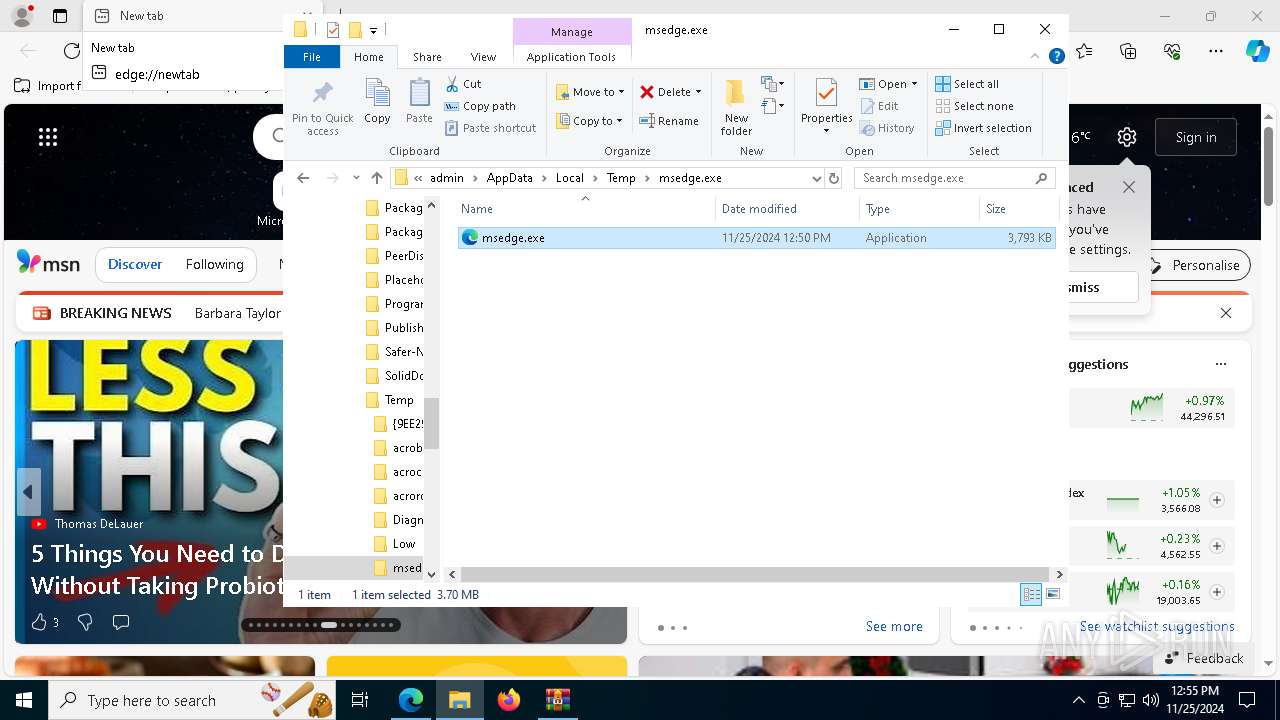The width and height of the screenshot is (1280, 720).
Task: Collapse the ribbon with chevron
Action: click(1036, 57)
